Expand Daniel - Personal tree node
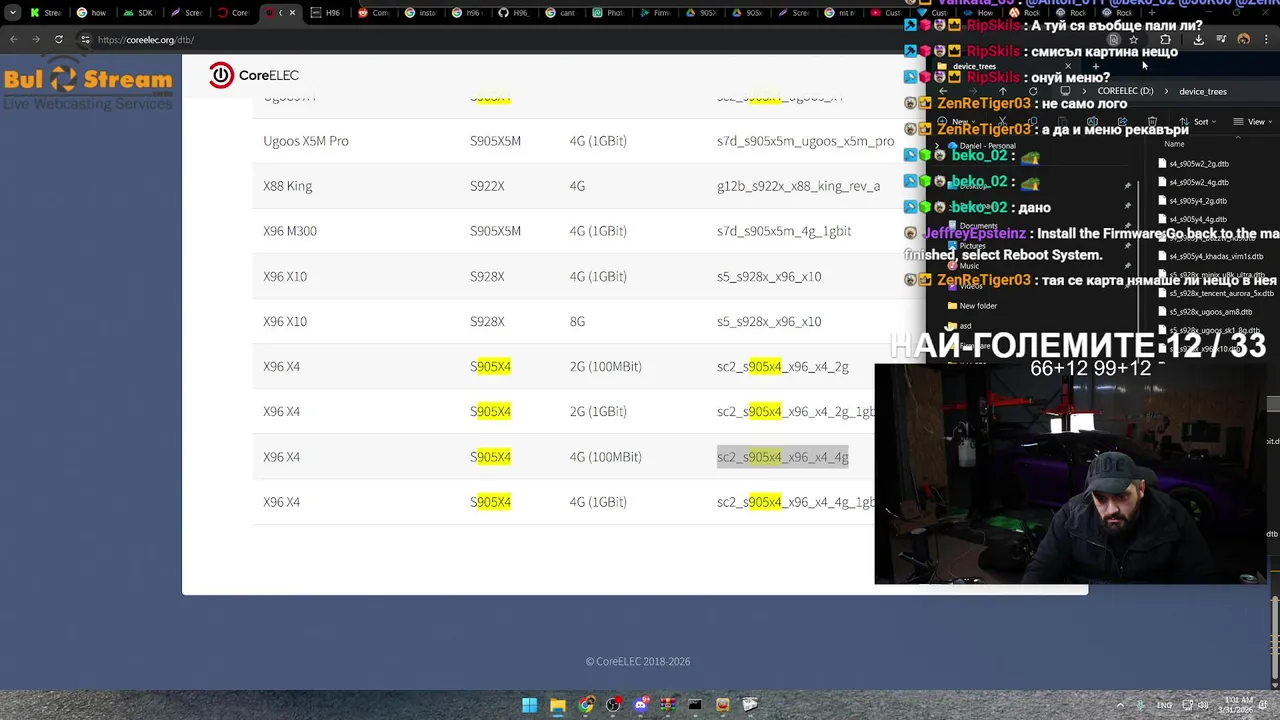Viewport: 1280px width, 720px height. pos(938,146)
